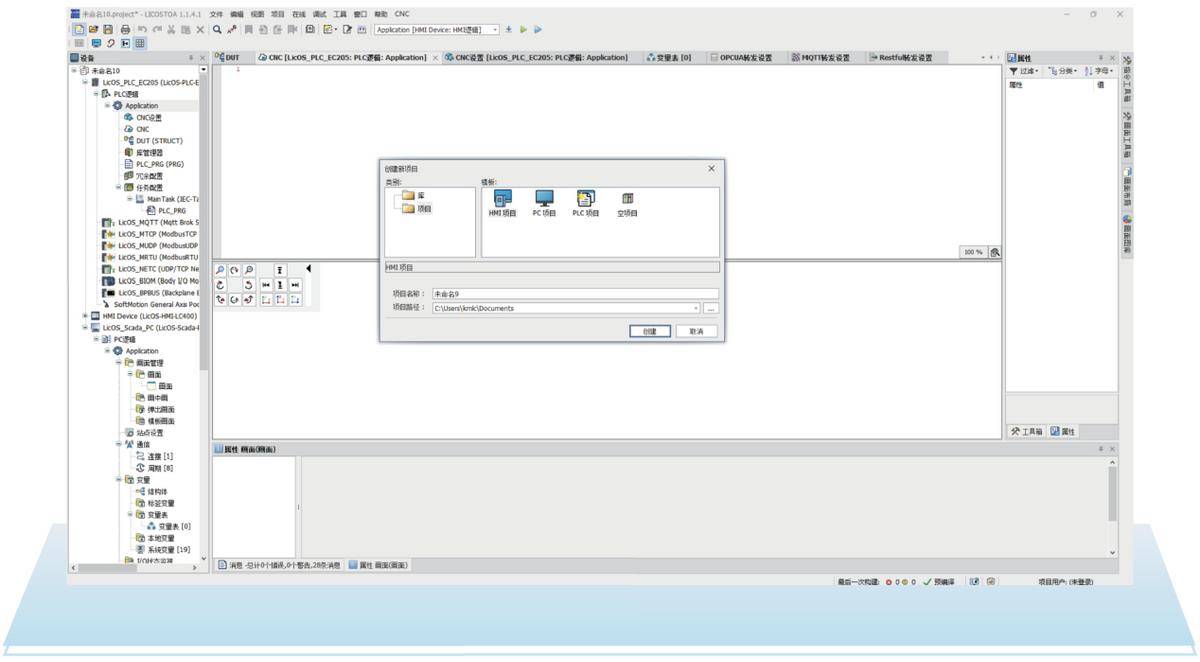Pick the PLC 项目 template
This screenshot has height=662, width=1200.
tap(585, 198)
